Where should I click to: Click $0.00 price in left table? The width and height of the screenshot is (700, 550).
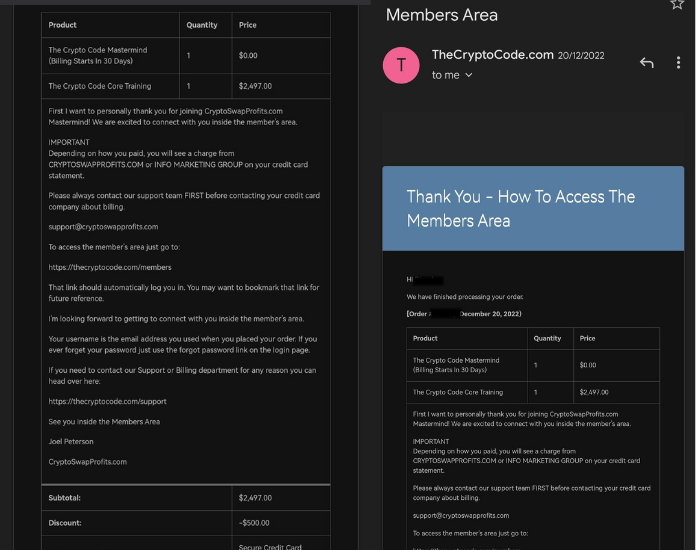coord(248,55)
